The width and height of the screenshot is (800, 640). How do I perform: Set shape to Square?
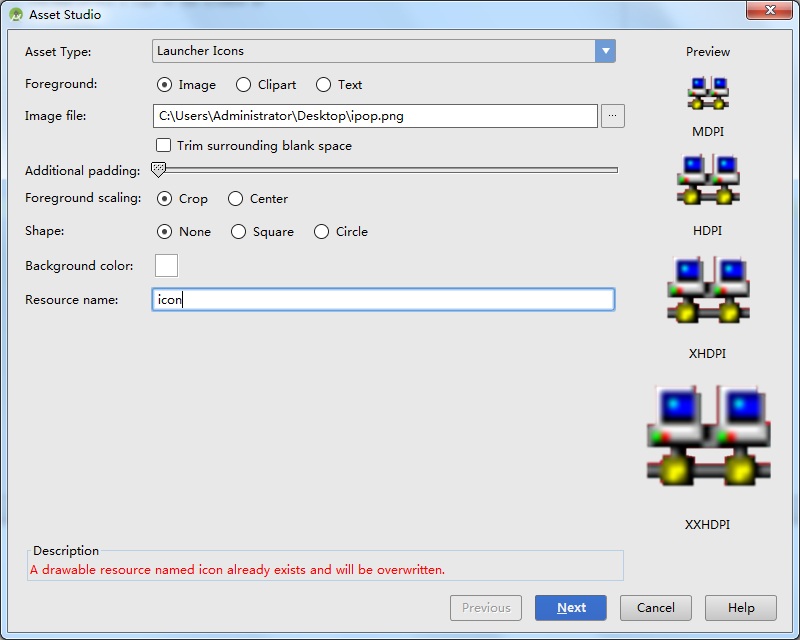(x=238, y=232)
